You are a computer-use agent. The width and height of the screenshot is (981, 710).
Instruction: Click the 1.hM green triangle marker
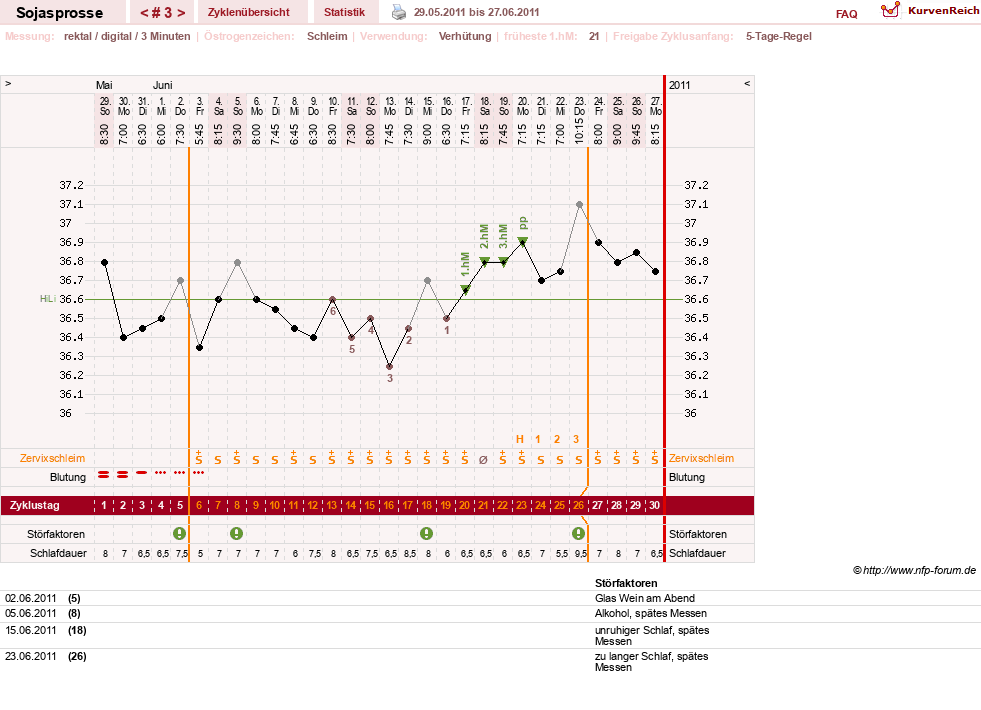click(x=465, y=289)
